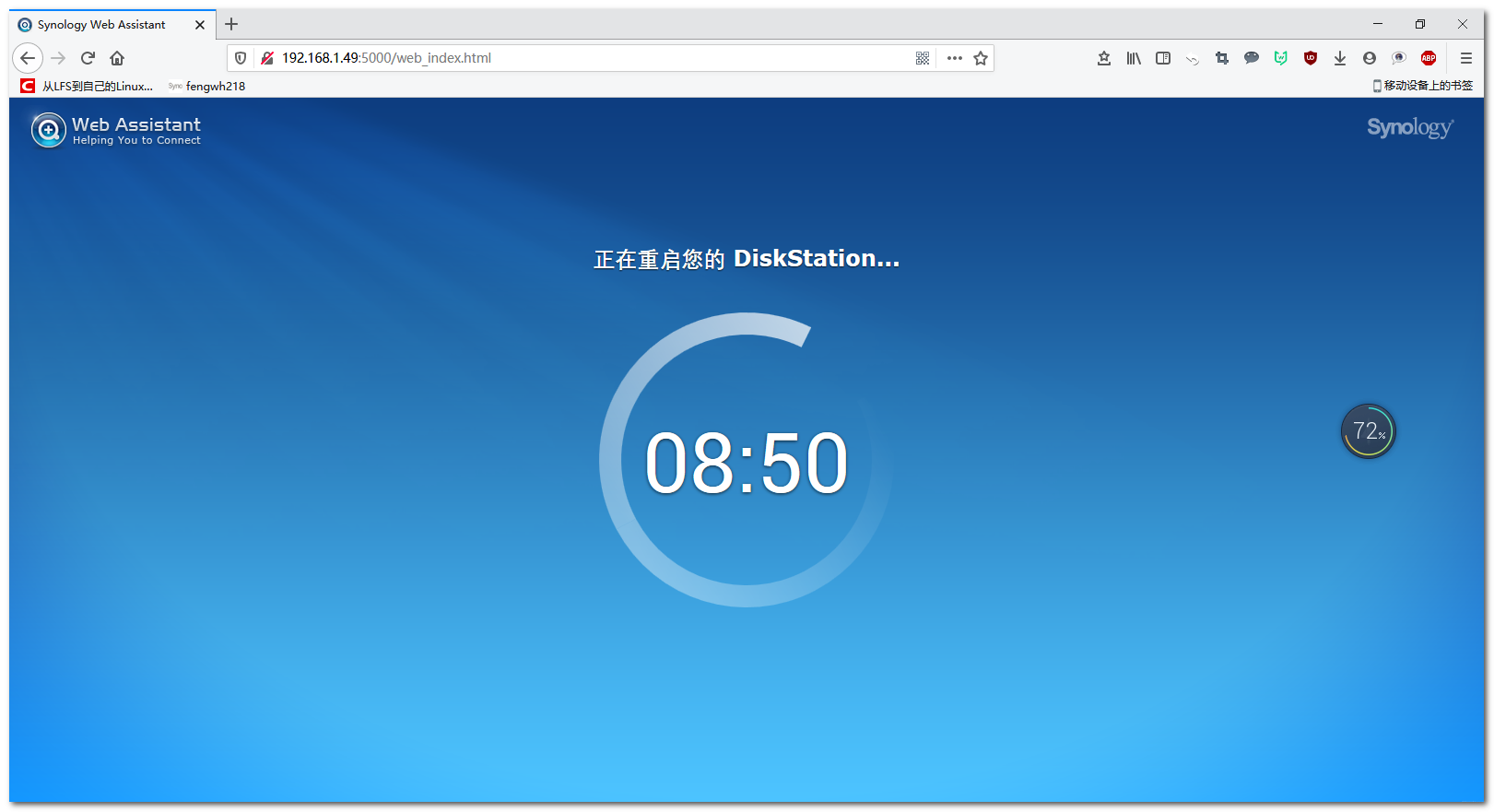Click the 72% floating monitor widget
This screenshot has width=1494, height=812.
pos(1369,431)
